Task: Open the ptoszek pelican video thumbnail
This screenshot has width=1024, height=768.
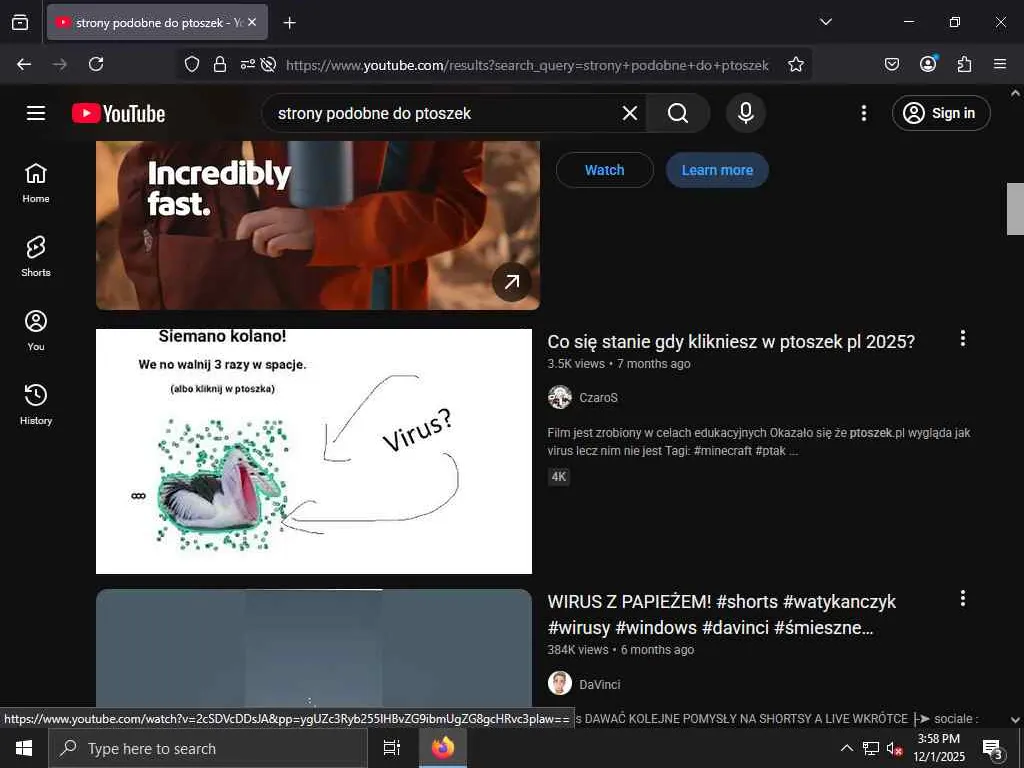Action: 314,451
